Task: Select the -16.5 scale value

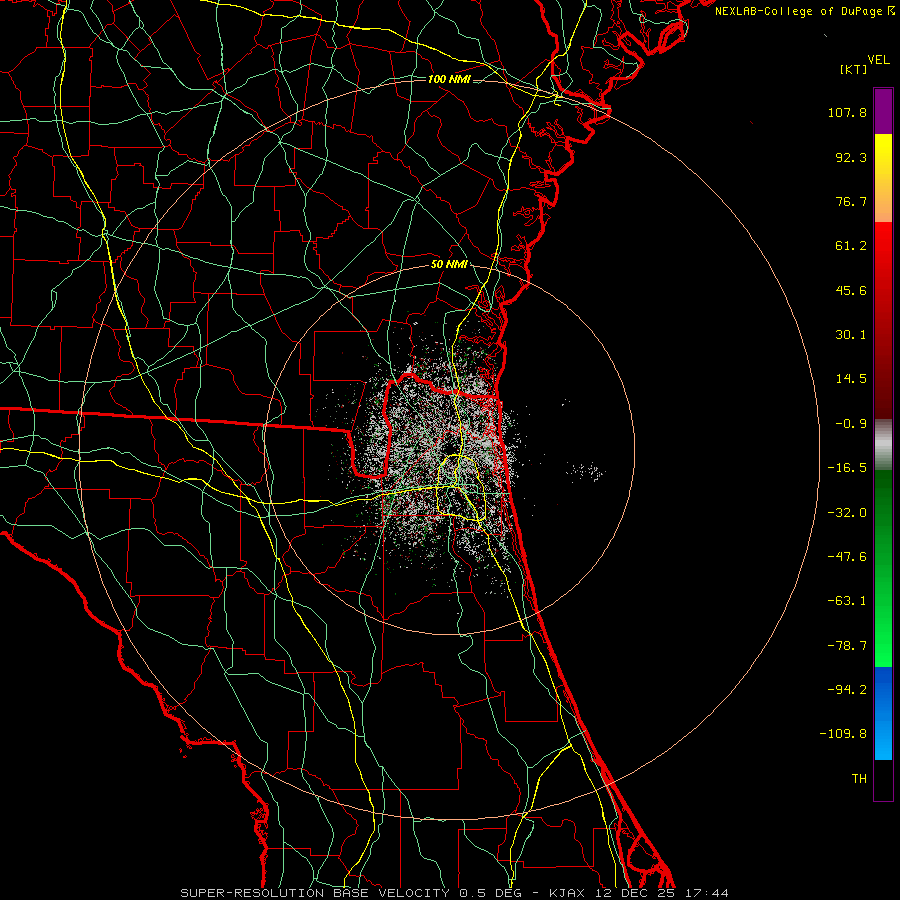Action: [847, 468]
